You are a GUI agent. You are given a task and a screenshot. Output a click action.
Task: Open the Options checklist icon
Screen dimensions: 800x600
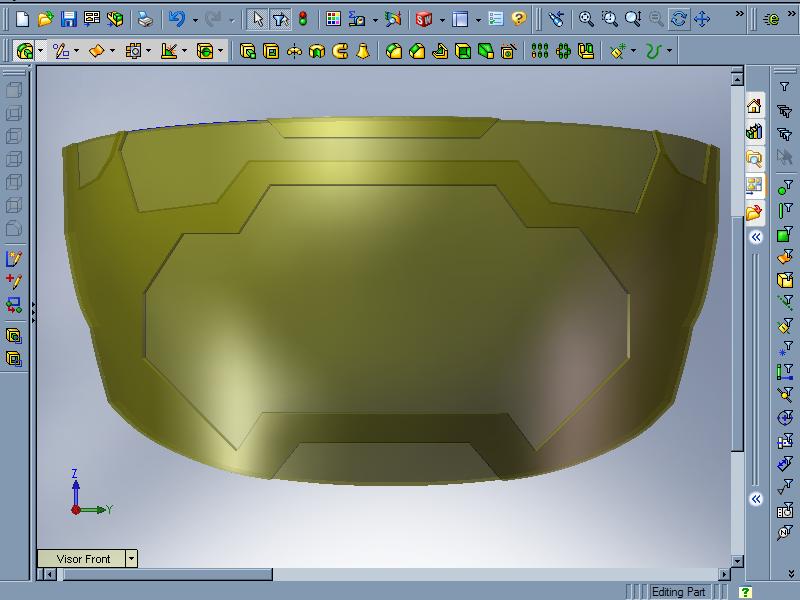(x=496, y=19)
